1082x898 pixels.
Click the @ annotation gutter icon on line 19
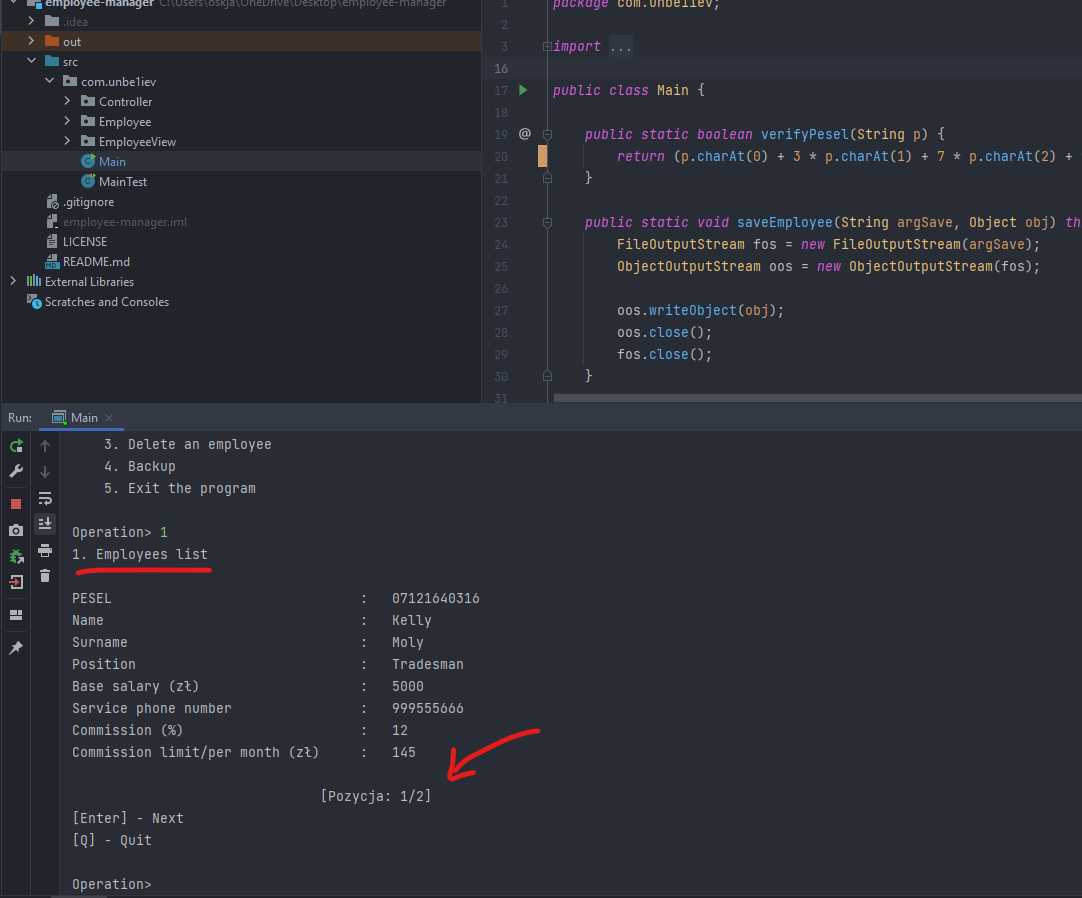point(525,133)
